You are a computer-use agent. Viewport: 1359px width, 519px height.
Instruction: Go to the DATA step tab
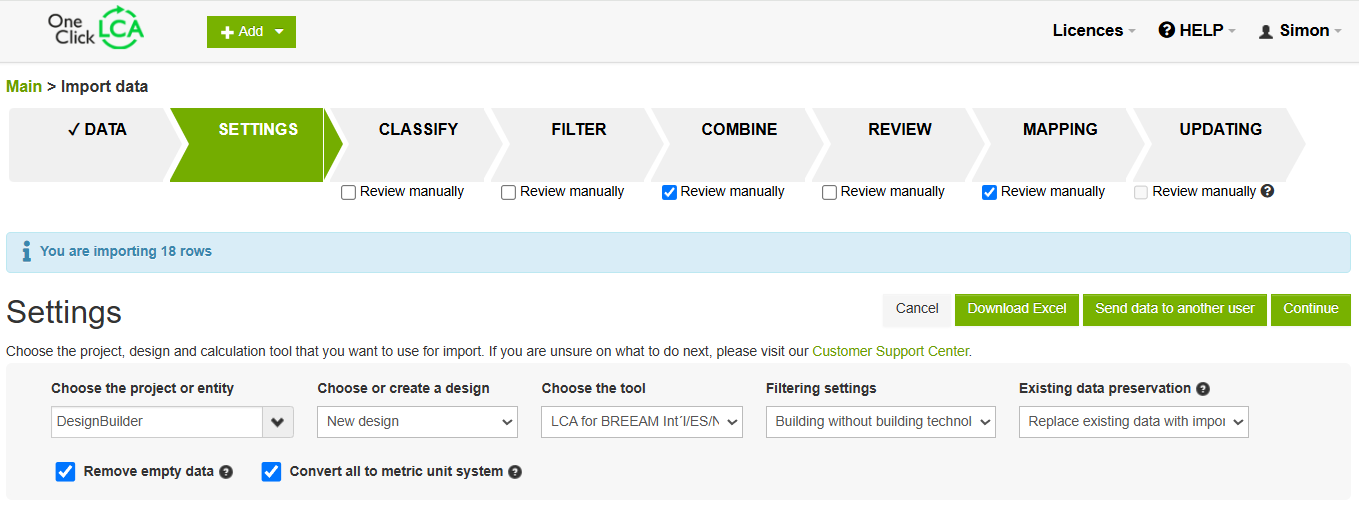97,130
